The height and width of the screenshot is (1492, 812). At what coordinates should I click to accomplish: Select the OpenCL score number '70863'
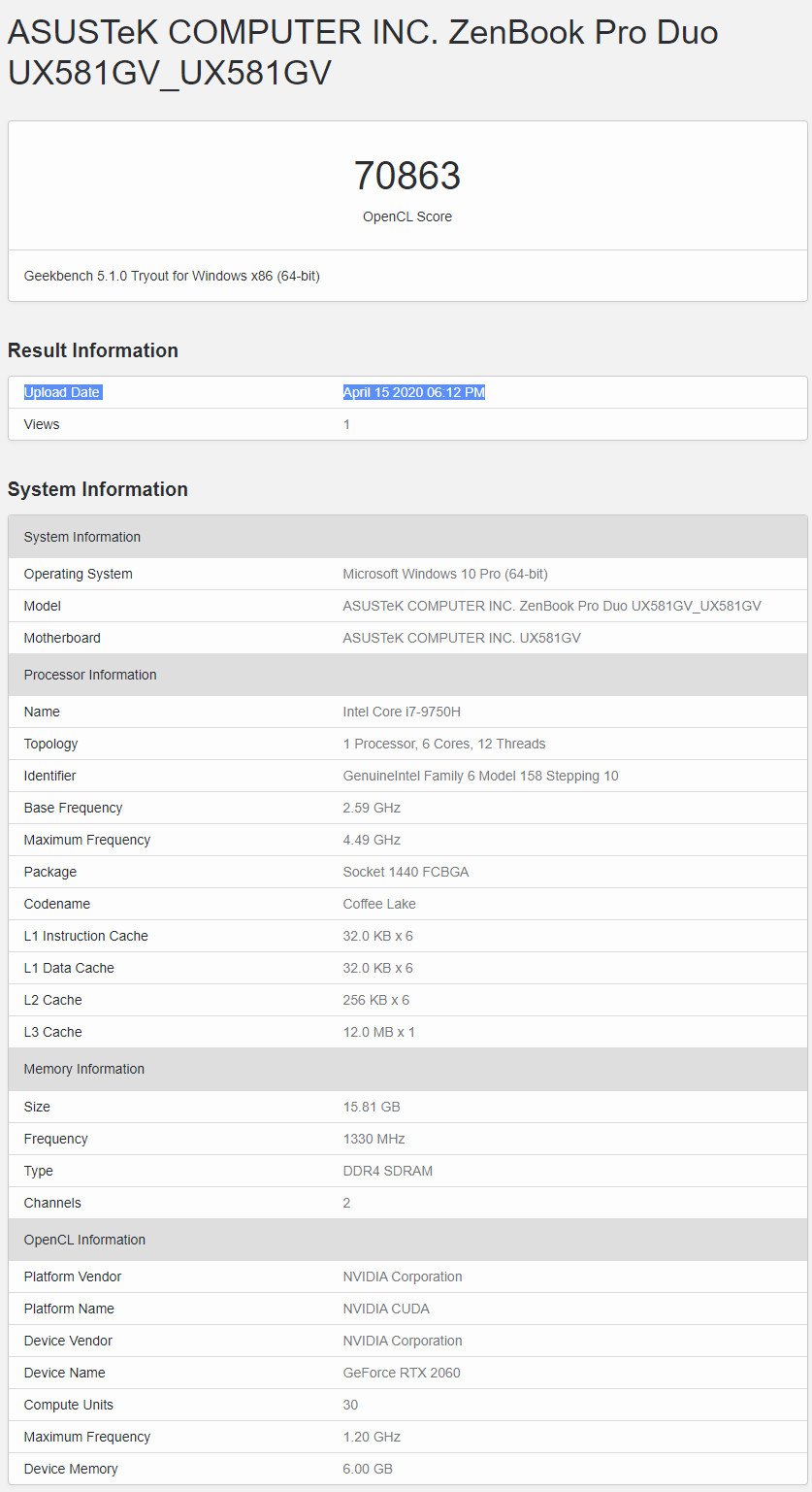tap(407, 176)
